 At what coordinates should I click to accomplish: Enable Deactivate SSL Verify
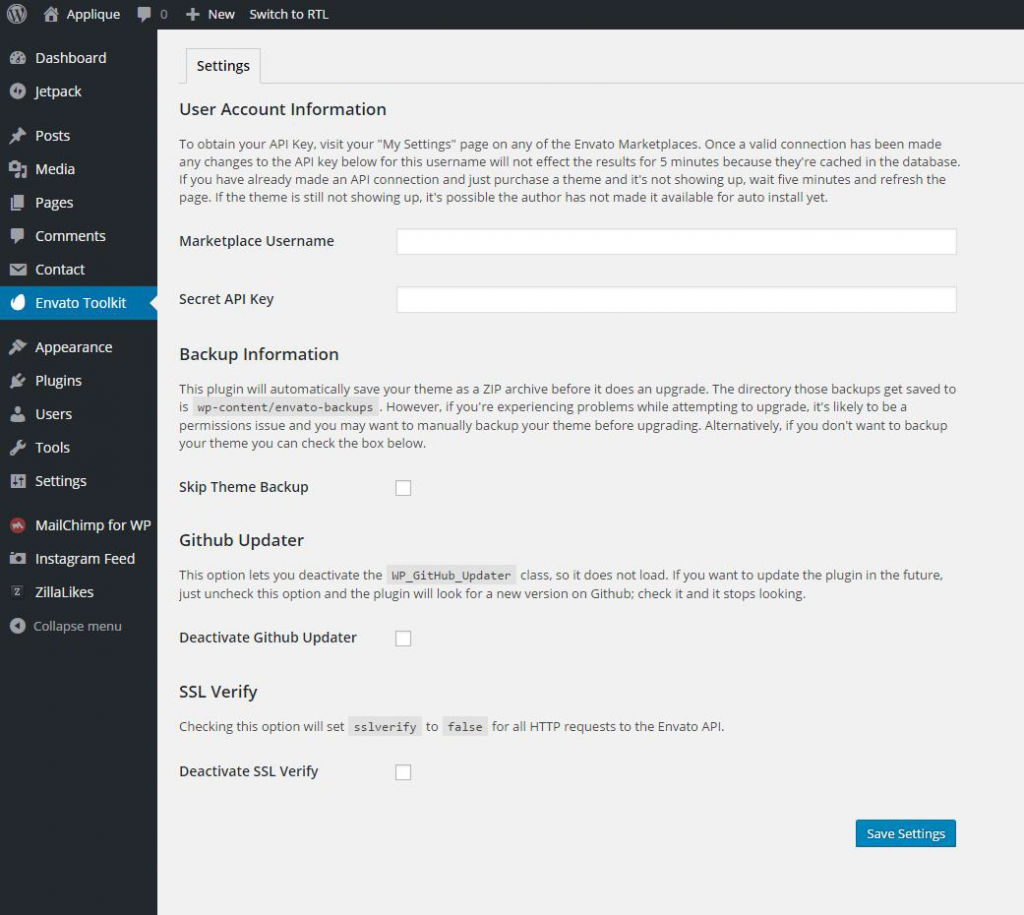(403, 772)
